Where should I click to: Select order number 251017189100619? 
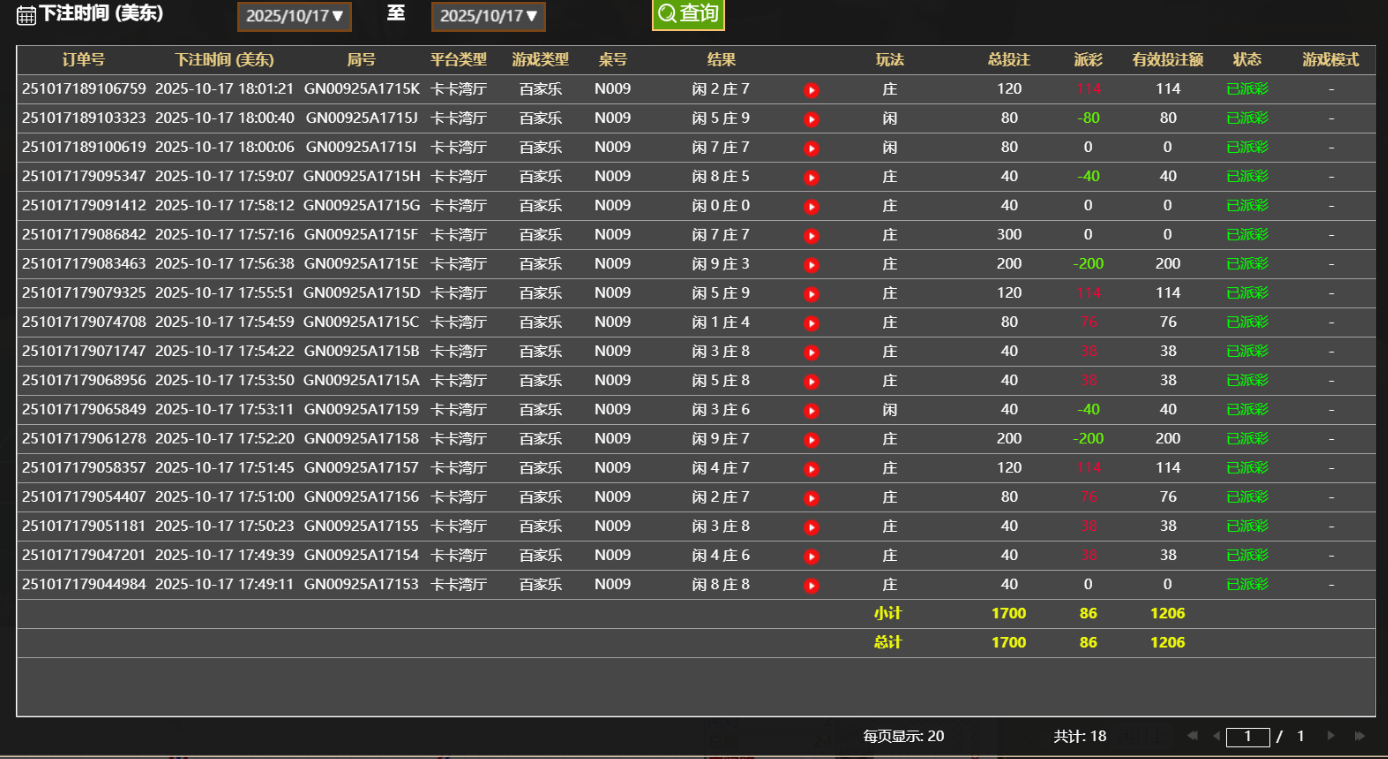point(84,147)
